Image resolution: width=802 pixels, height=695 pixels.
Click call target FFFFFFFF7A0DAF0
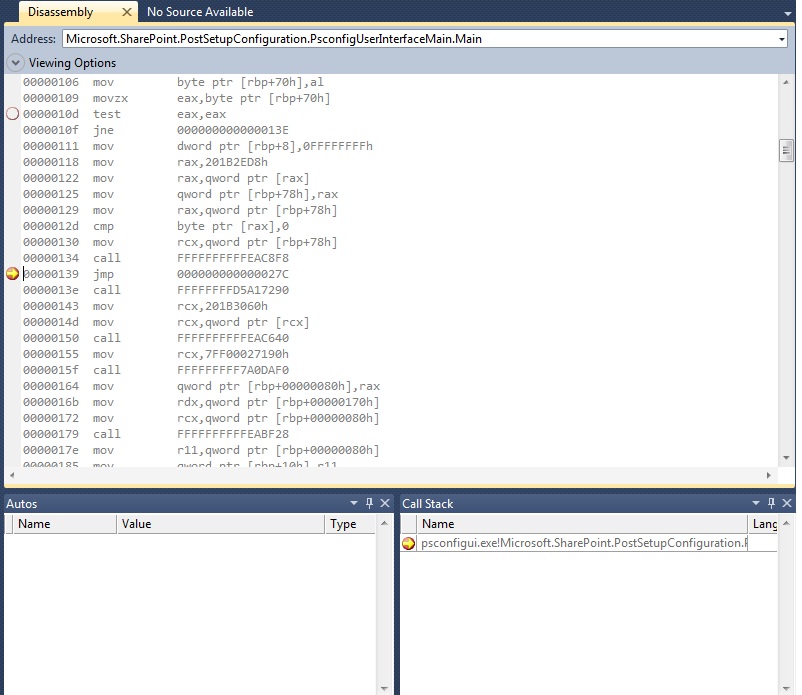(233, 370)
